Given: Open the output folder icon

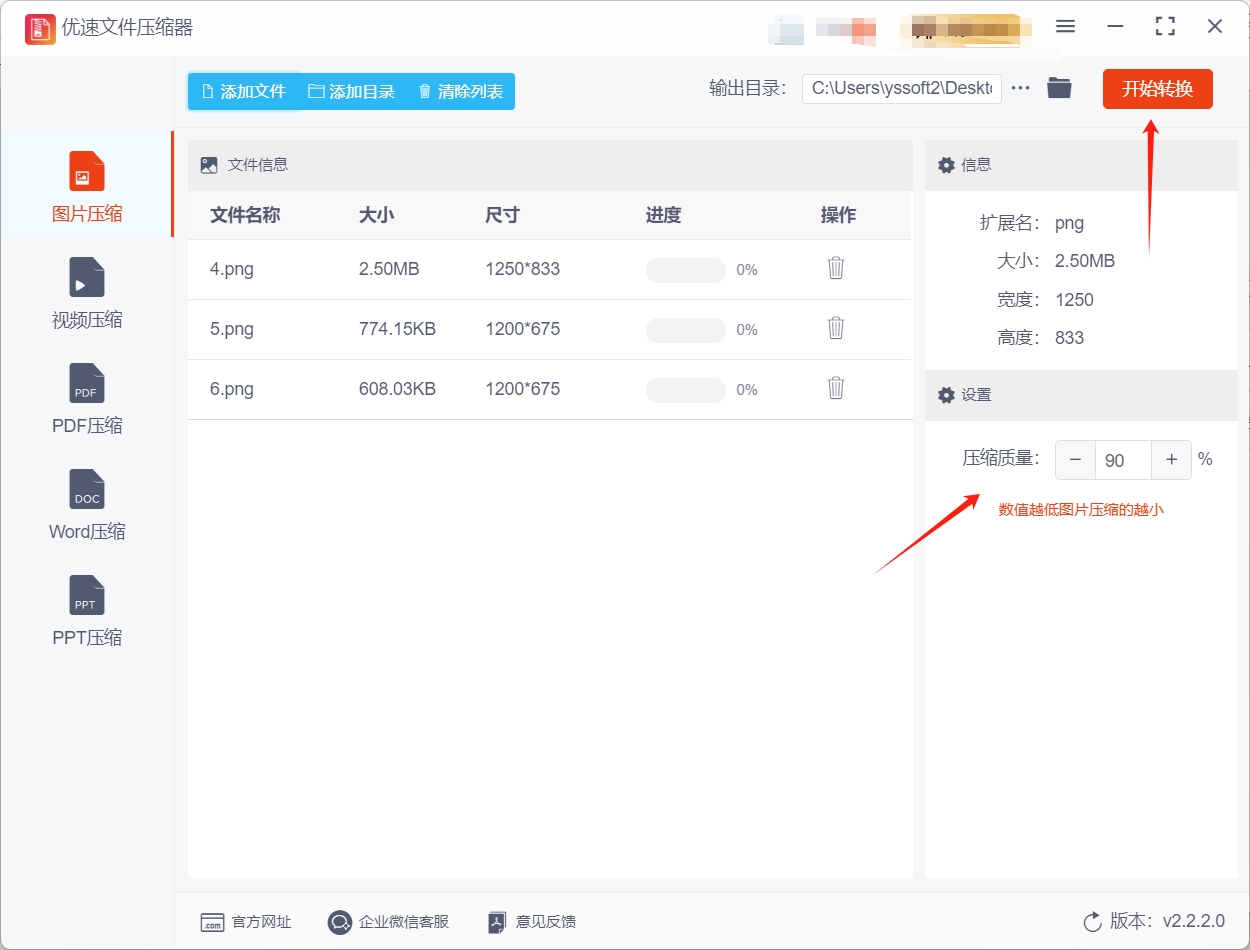Looking at the screenshot, I should click(x=1059, y=88).
